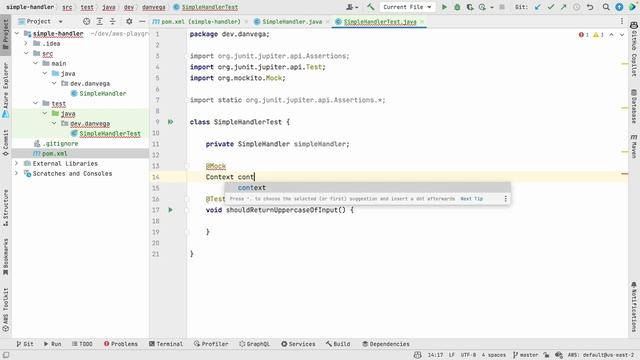Viewport: 640px width, 360px height.
Task: Open GitHub Copilot side panel
Action: pos(634,49)
